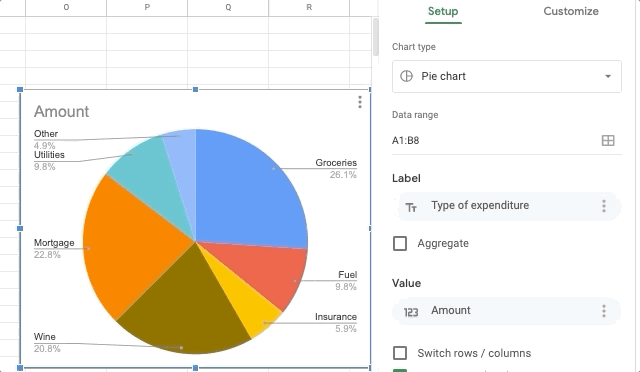Image resolution: width=640 pixels, height=372 pixels.
Task: Select column Q header
Action: pos(228,8)
